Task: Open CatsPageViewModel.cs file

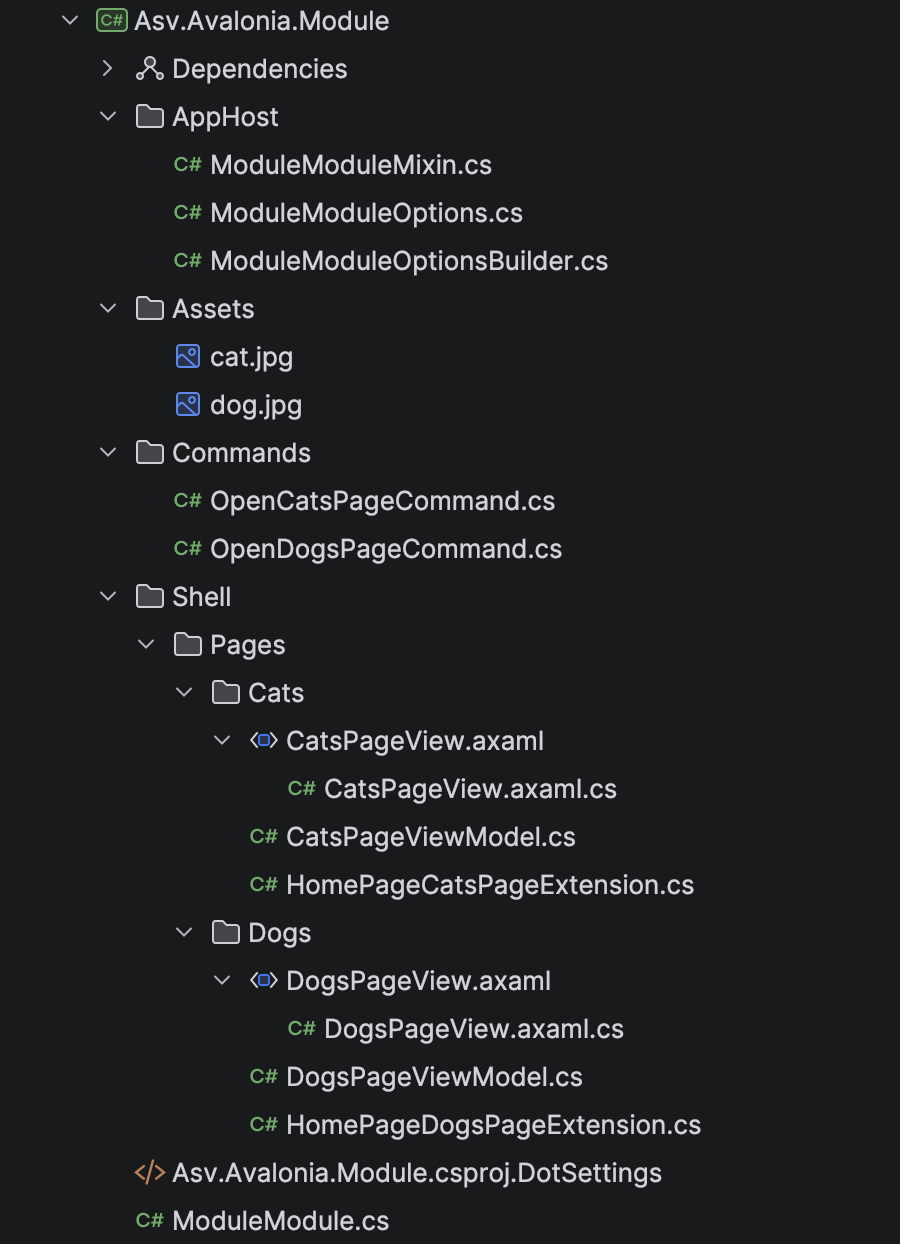Action: 430,837
